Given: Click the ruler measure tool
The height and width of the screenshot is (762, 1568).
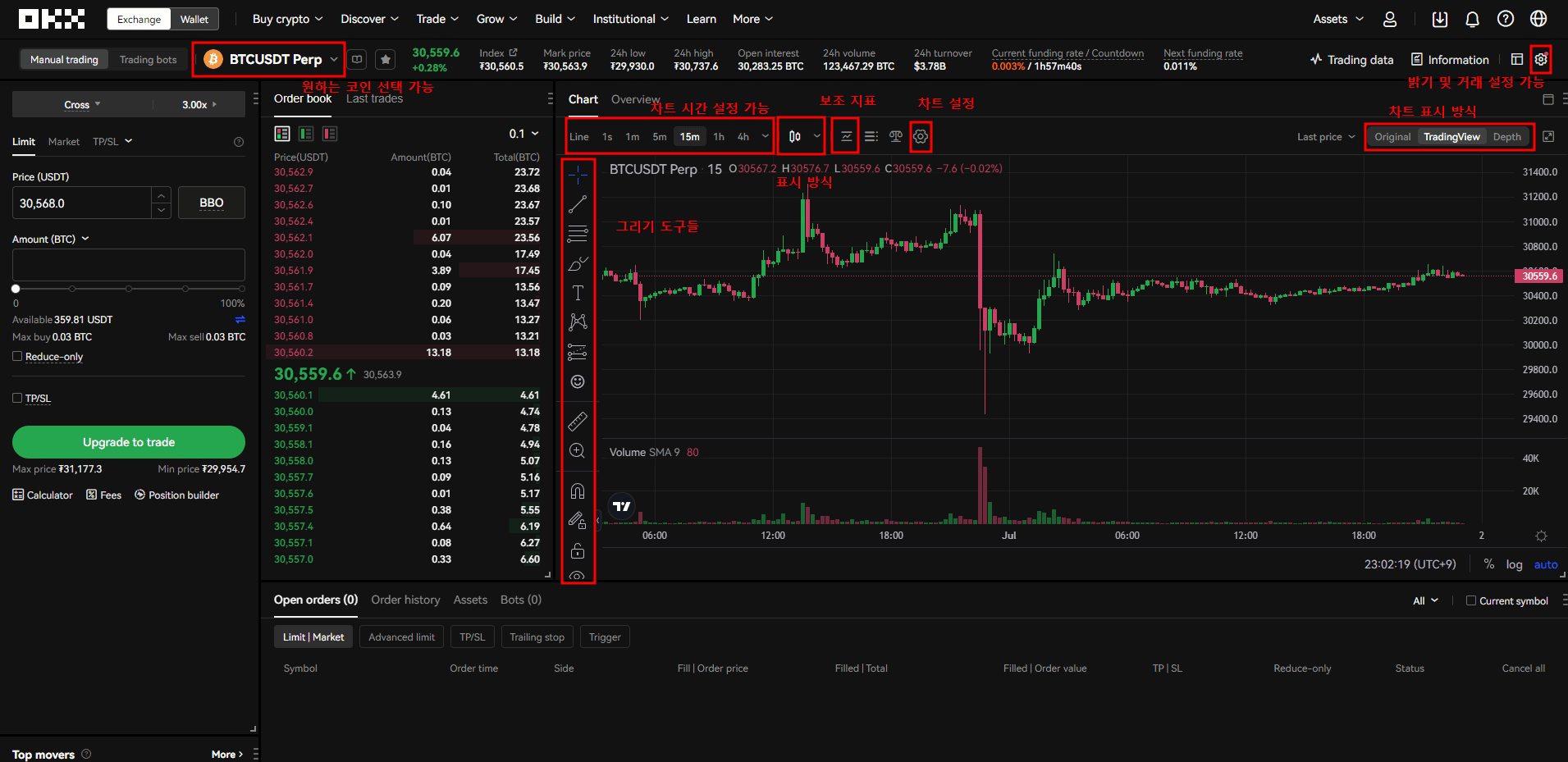Looking at the screenshot, I should coord(578,422).
